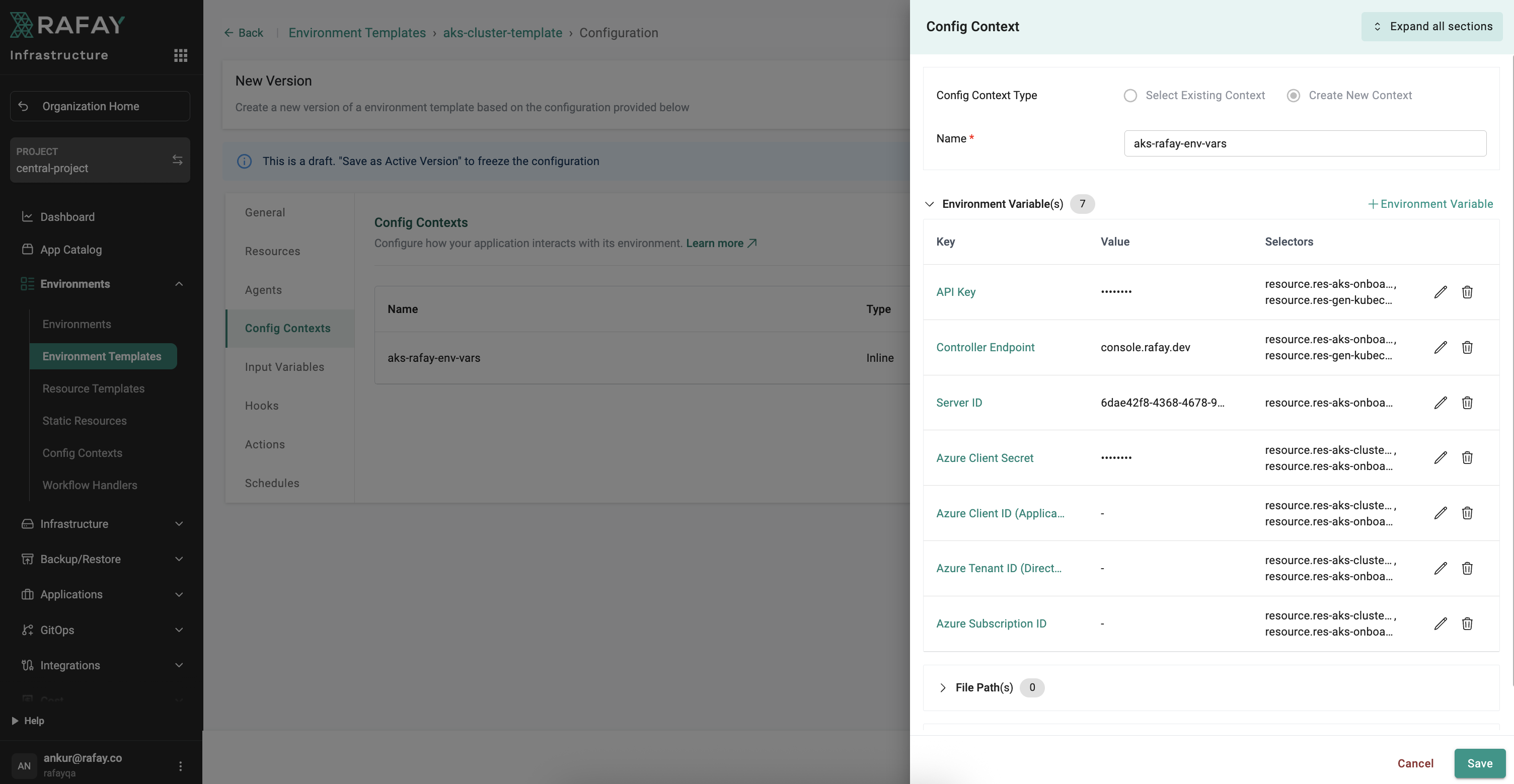This screenshot has width=1514, height=784.
Task: Click the project switch arrows icon
Action: (177, 160)
